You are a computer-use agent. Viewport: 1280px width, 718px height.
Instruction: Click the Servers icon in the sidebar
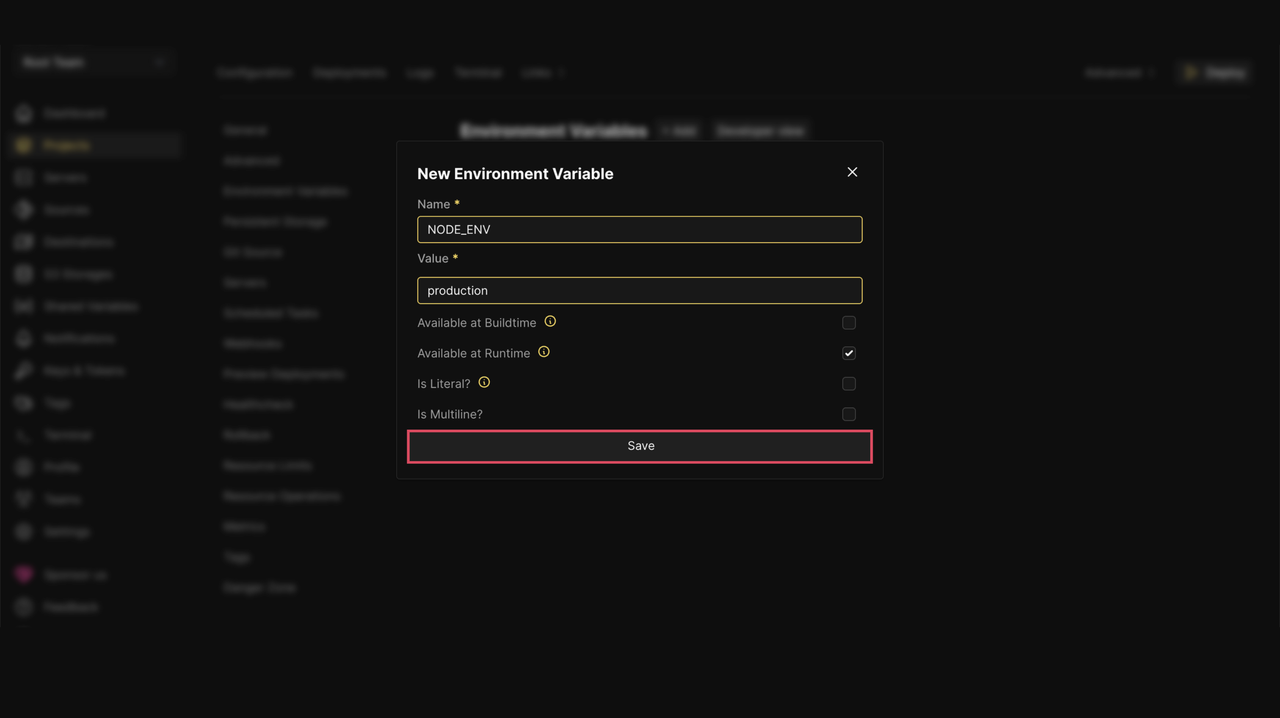click(24, 178)
